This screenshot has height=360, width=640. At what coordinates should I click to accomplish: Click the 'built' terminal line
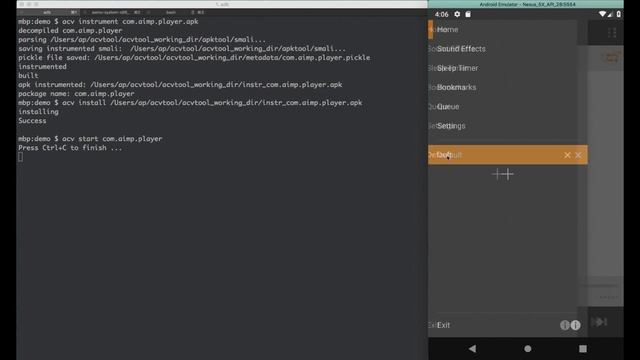coord(28,76)
